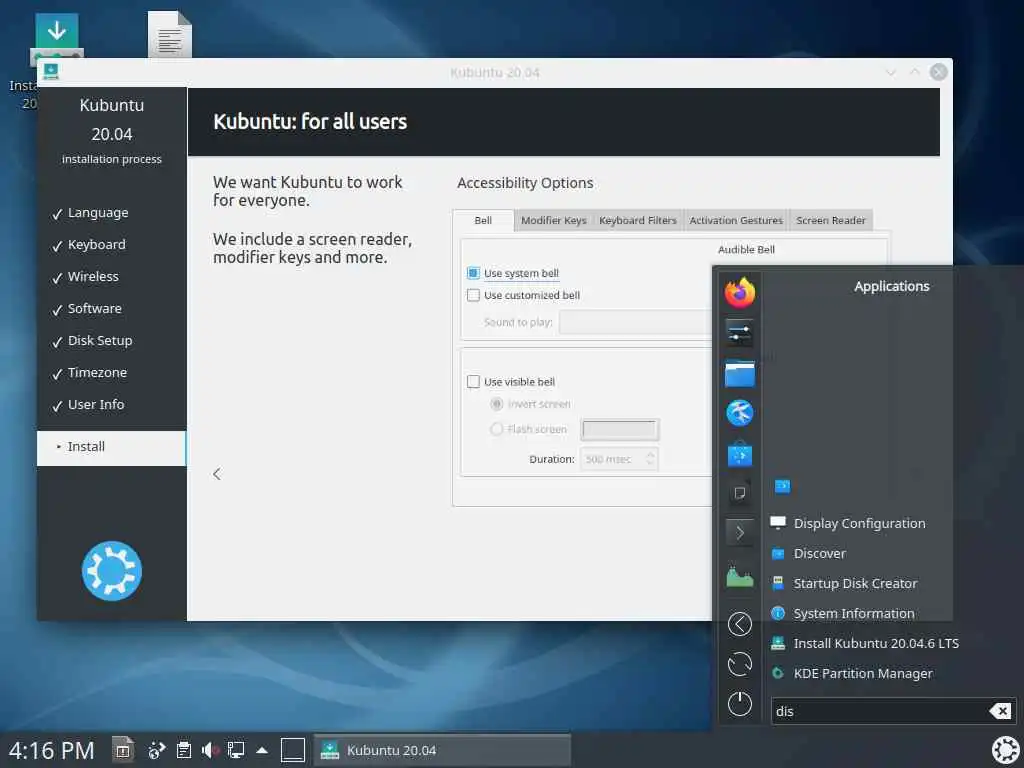Open the Activation Gestures tab
This screenshot has width=1024, height=768.
tap(735, 220)
